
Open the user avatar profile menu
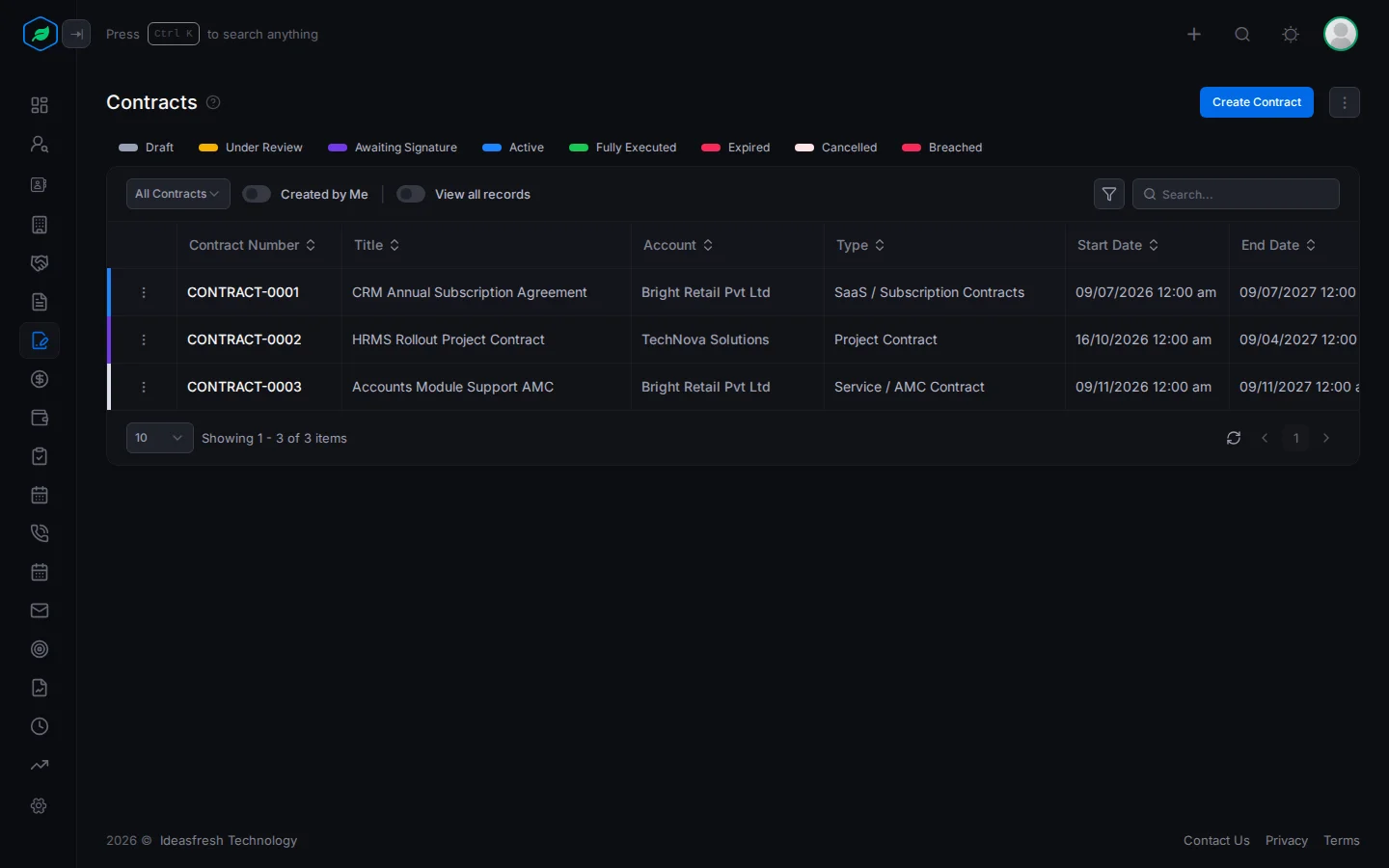click(x=1341, y=34)
